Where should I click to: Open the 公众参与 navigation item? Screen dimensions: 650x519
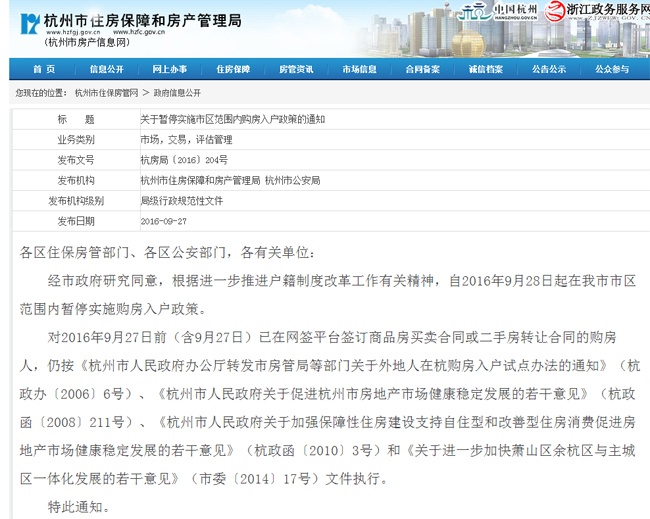click(612, 69)
